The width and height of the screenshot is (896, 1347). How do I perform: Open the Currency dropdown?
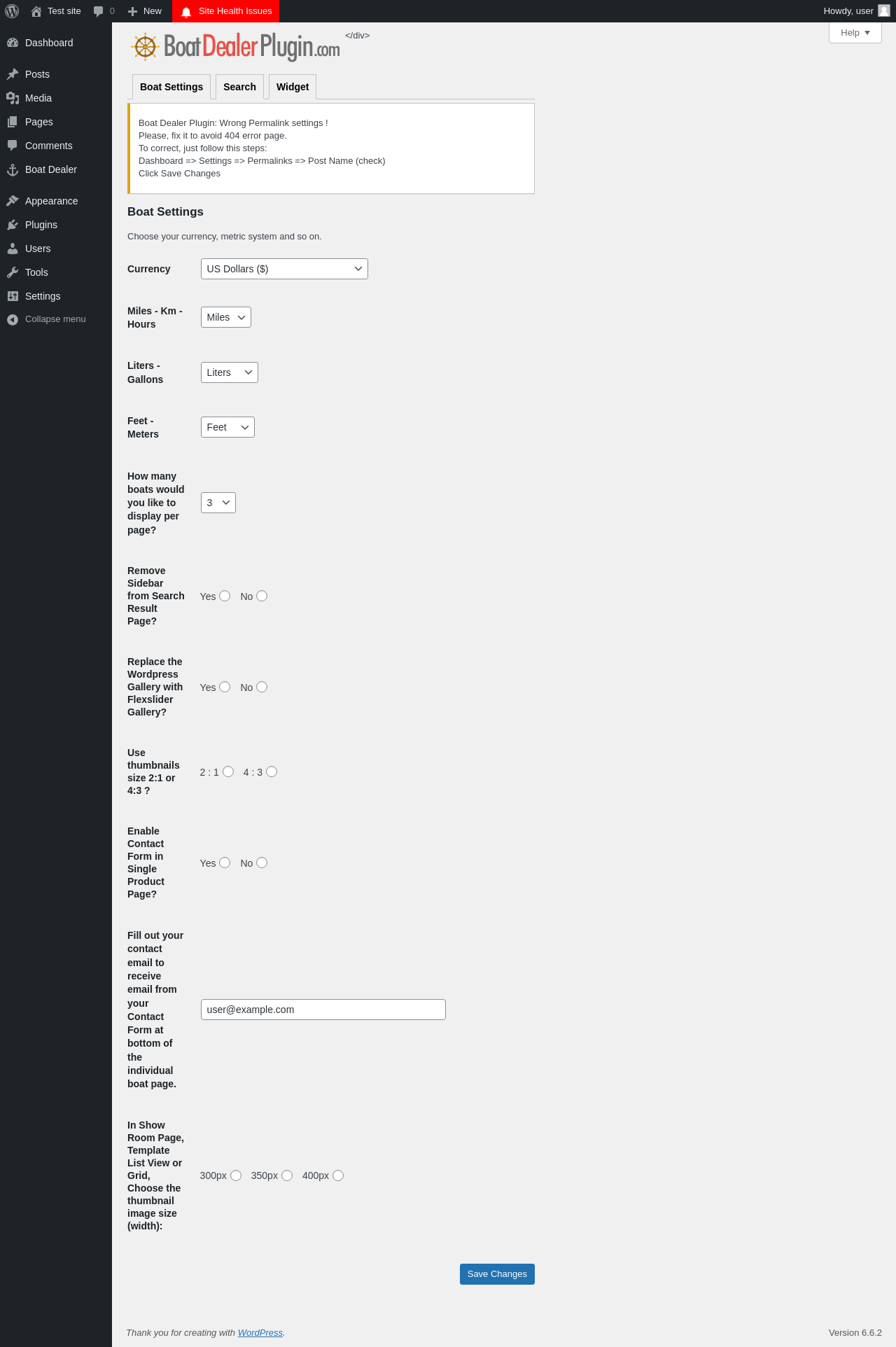pyautogui.click(x=284, y=269)
